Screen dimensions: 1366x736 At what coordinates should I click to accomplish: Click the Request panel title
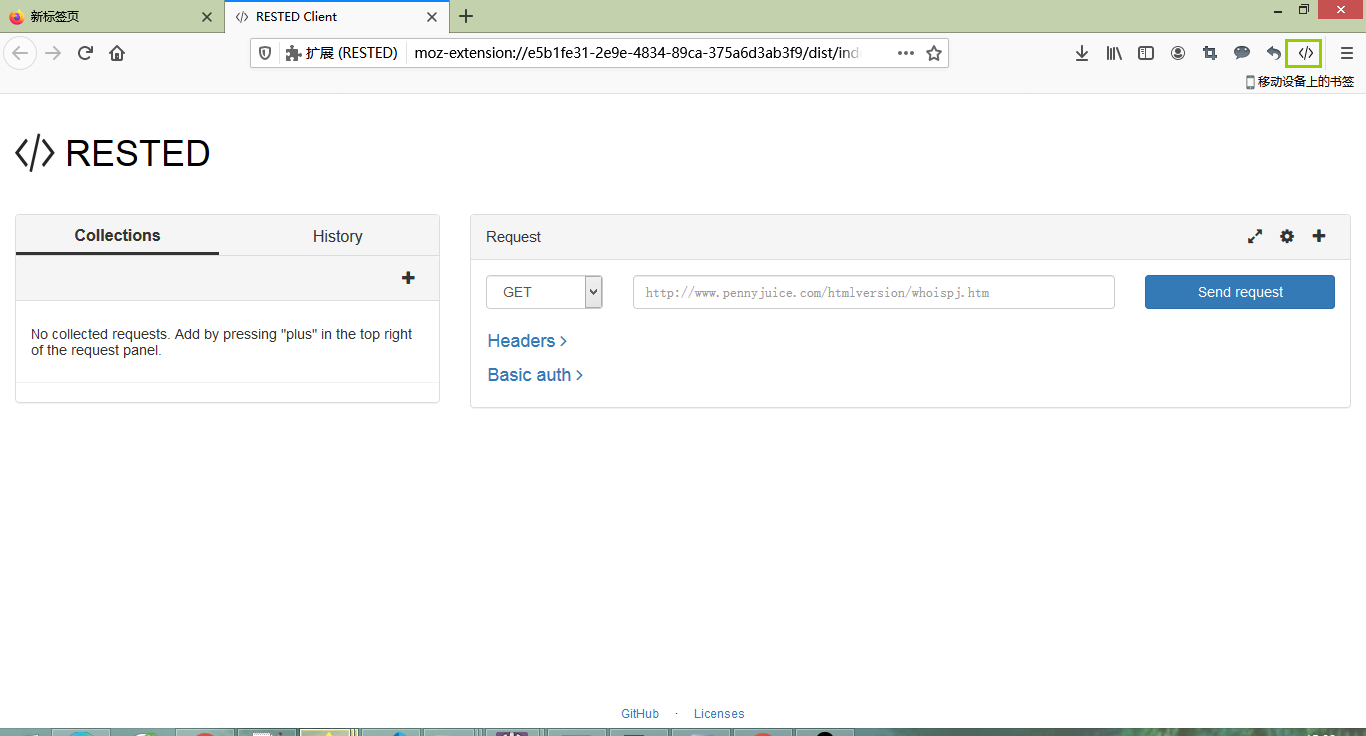pyautogui.click(x=513, y=237)
